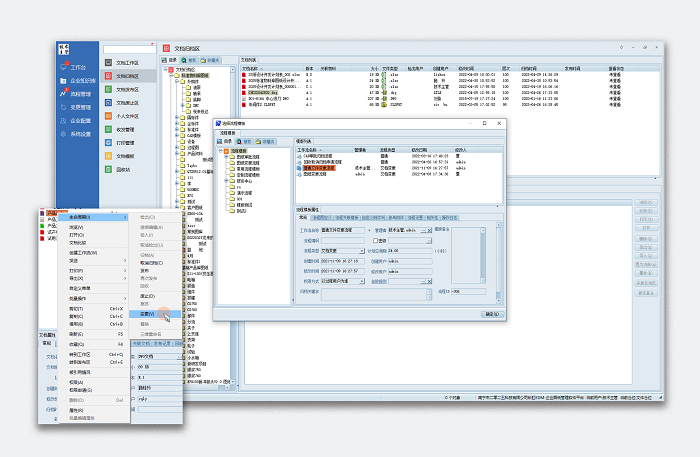Open 系统设置 in the blue sidebar
Image resolution: width=700 pixels, height=457 pixels.
tap(80, 134)
